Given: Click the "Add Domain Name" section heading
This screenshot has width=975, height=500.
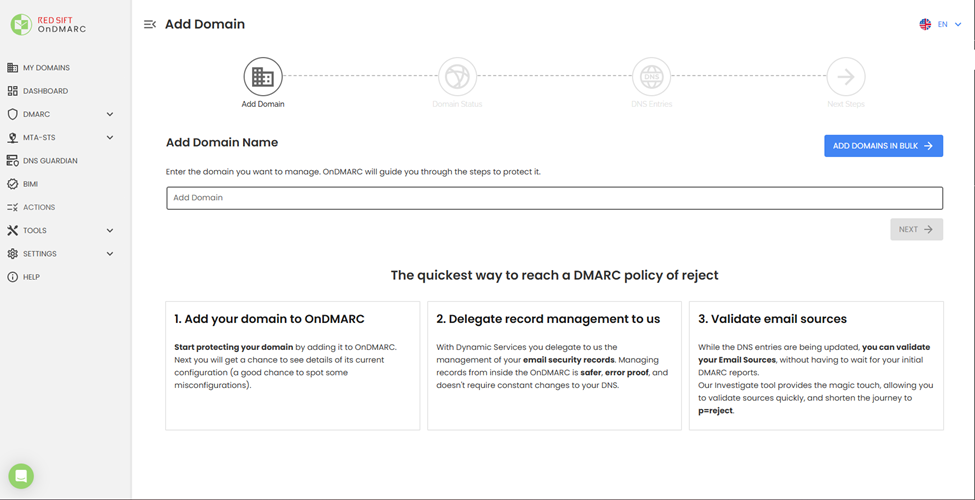Looking at the screenshot, I should [222, 142].
